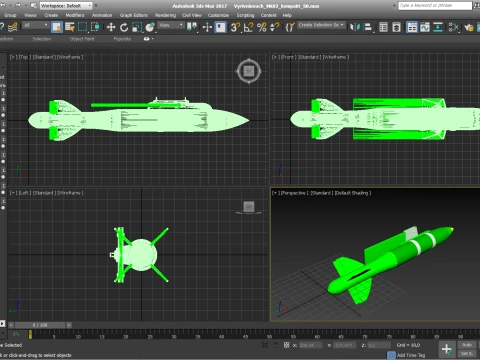Open Top viewport [+] general menu
Viewport: 480px width, 360px height.
pos(13,57)
